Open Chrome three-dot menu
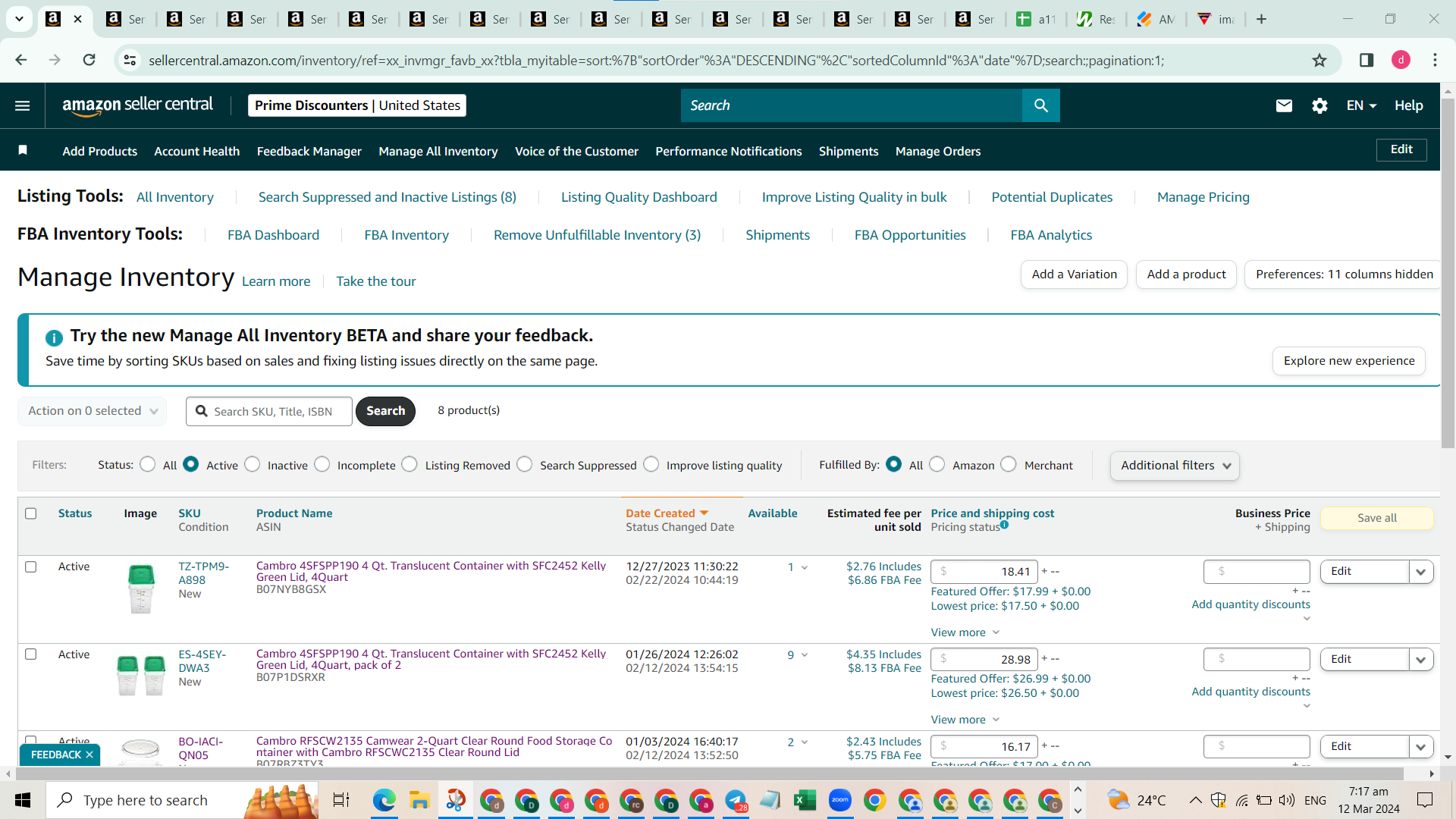The width and height of the screenshot is (1456, 819). [x=1435, y=60]
